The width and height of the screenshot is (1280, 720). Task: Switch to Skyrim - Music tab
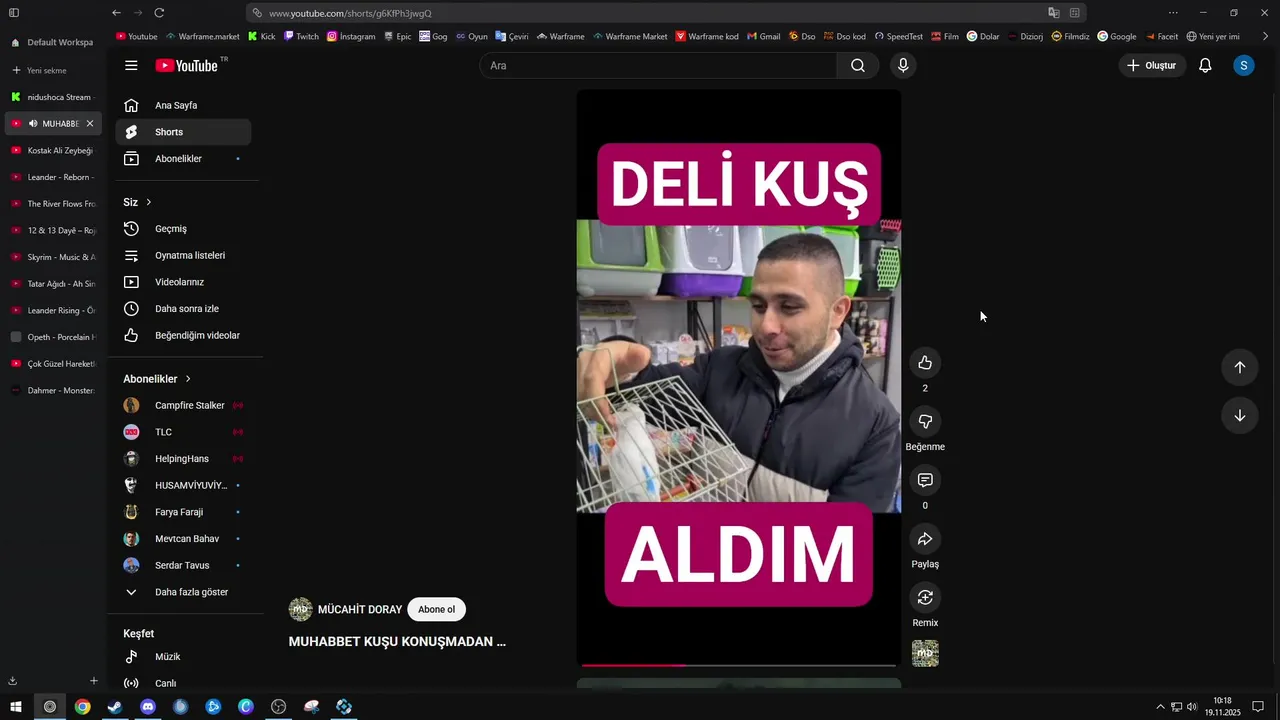tap(52, 257)
